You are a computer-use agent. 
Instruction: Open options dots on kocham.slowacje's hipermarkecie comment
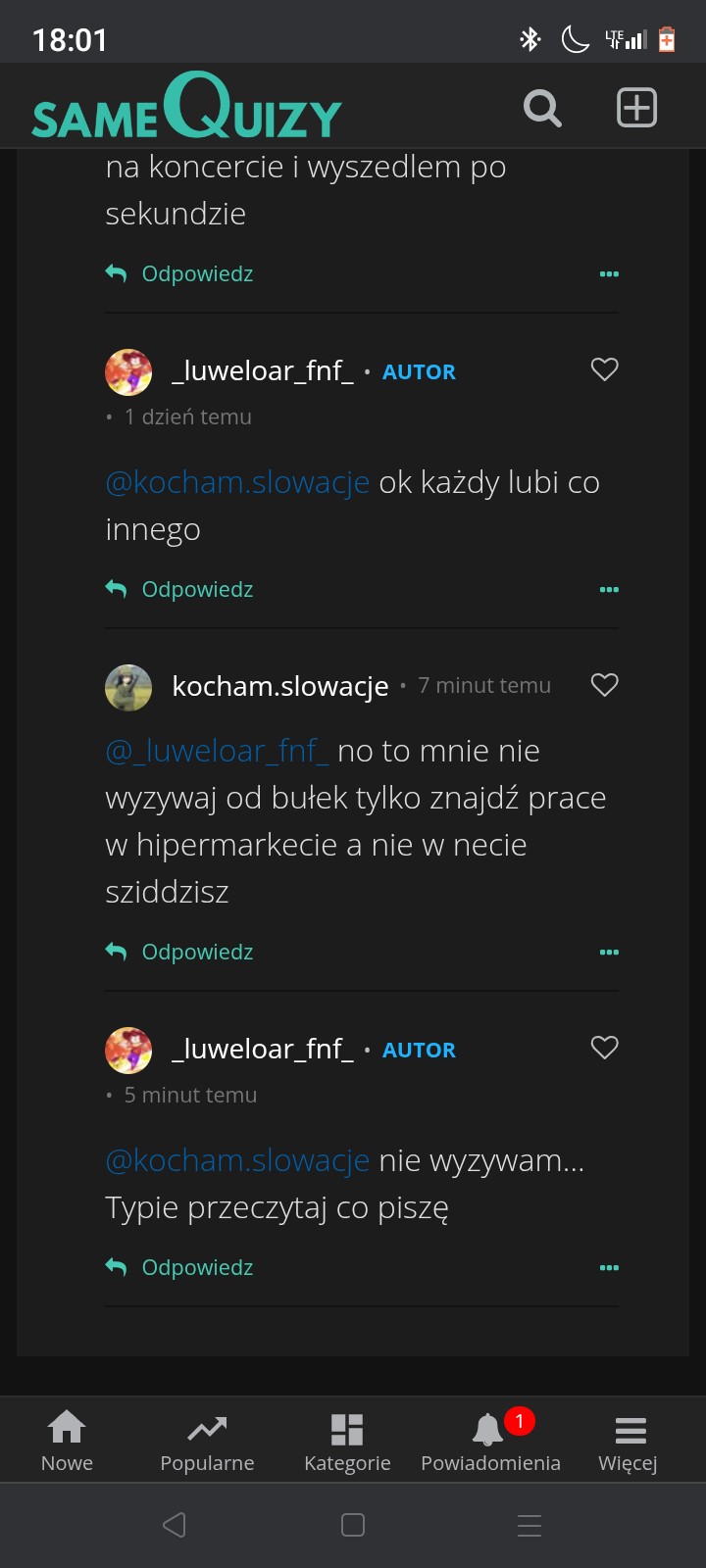tap(609, 953)
